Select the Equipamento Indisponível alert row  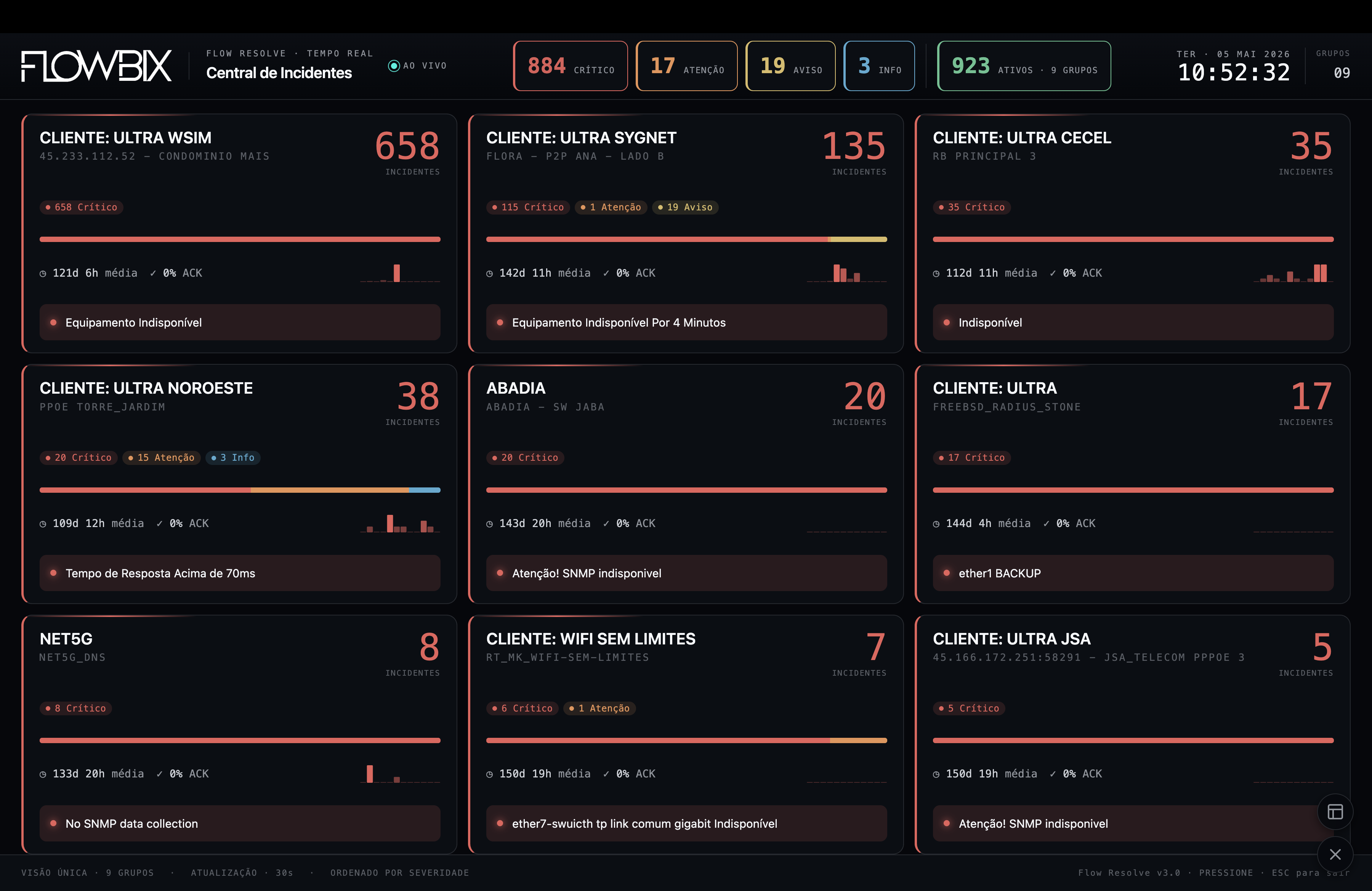[240, 322]
